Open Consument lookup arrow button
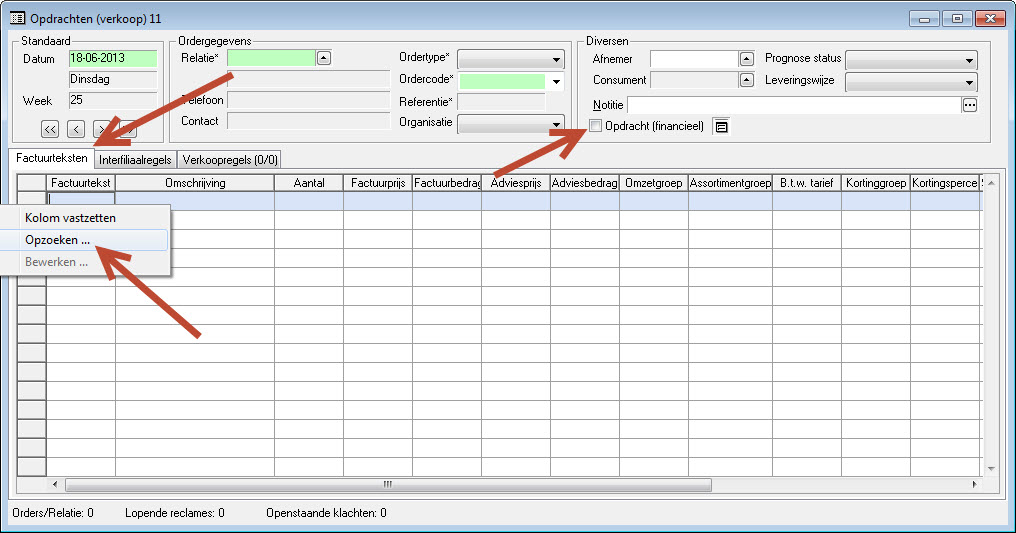The image size is (1016, 533). point(746,80)
